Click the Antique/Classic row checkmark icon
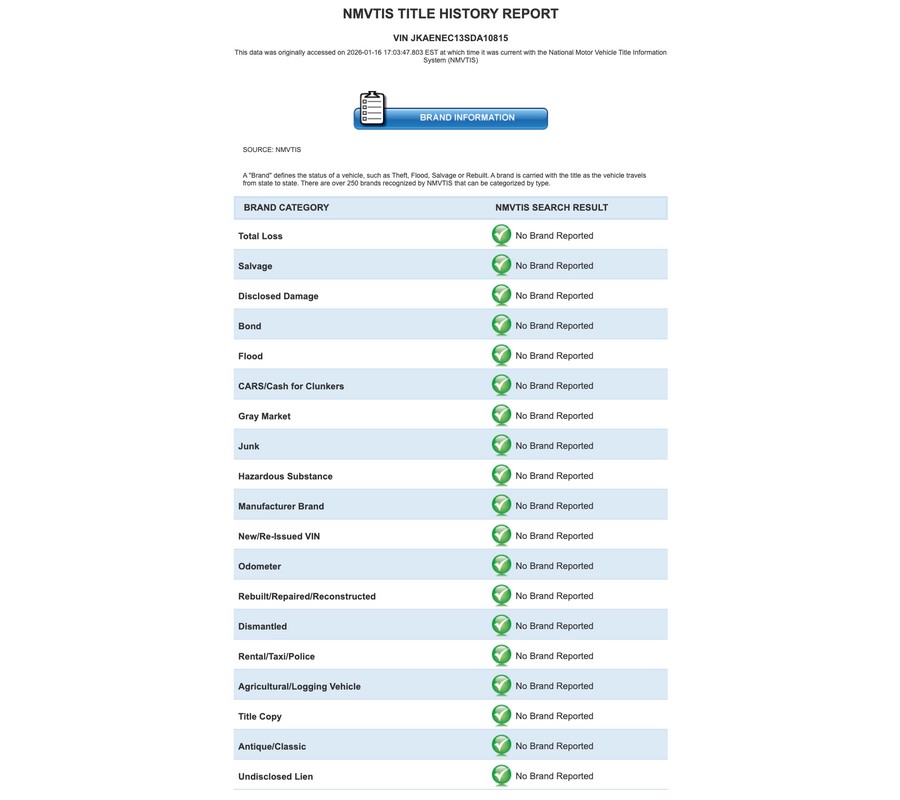 coord(501,745)
